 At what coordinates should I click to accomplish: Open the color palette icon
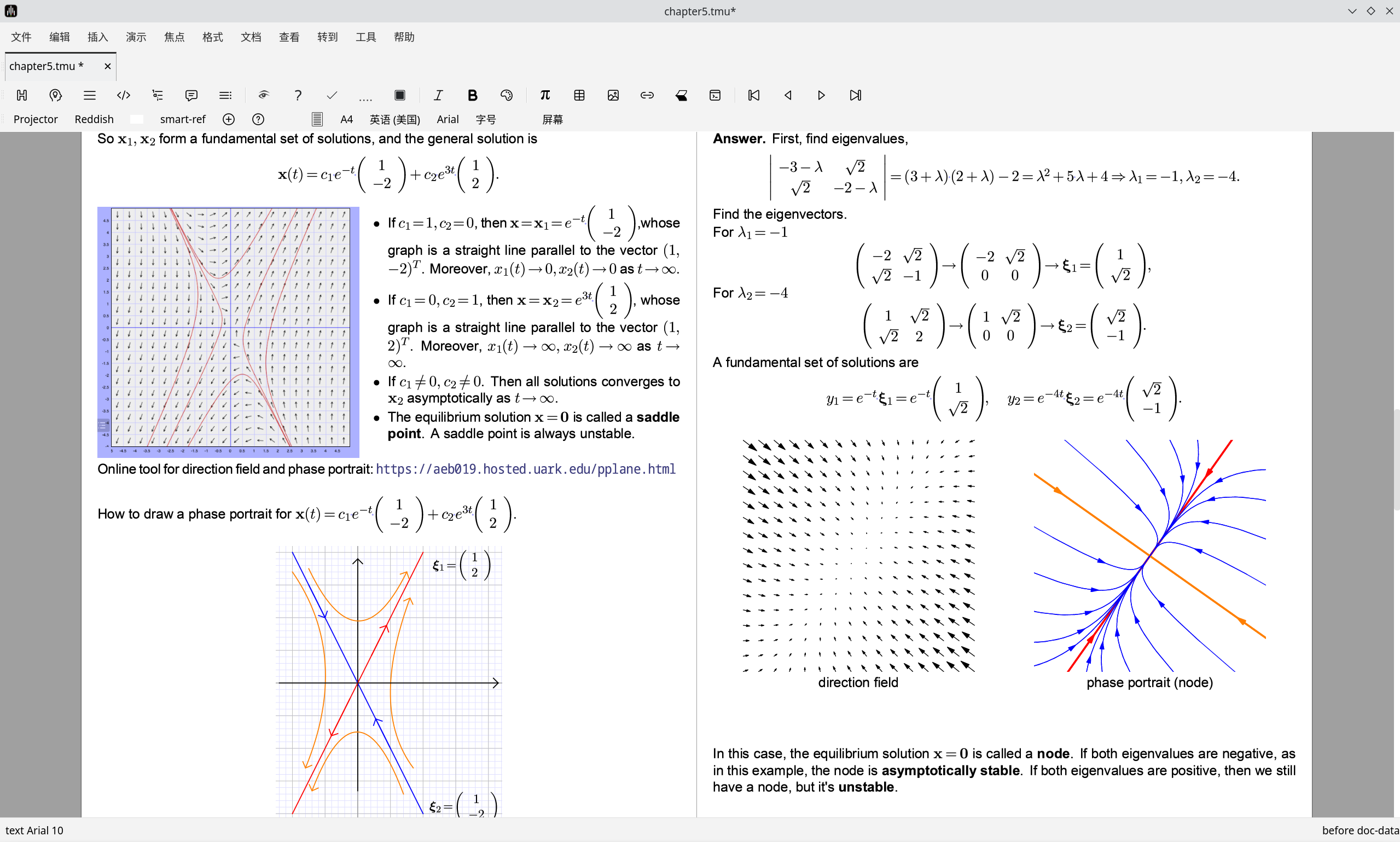507,95
